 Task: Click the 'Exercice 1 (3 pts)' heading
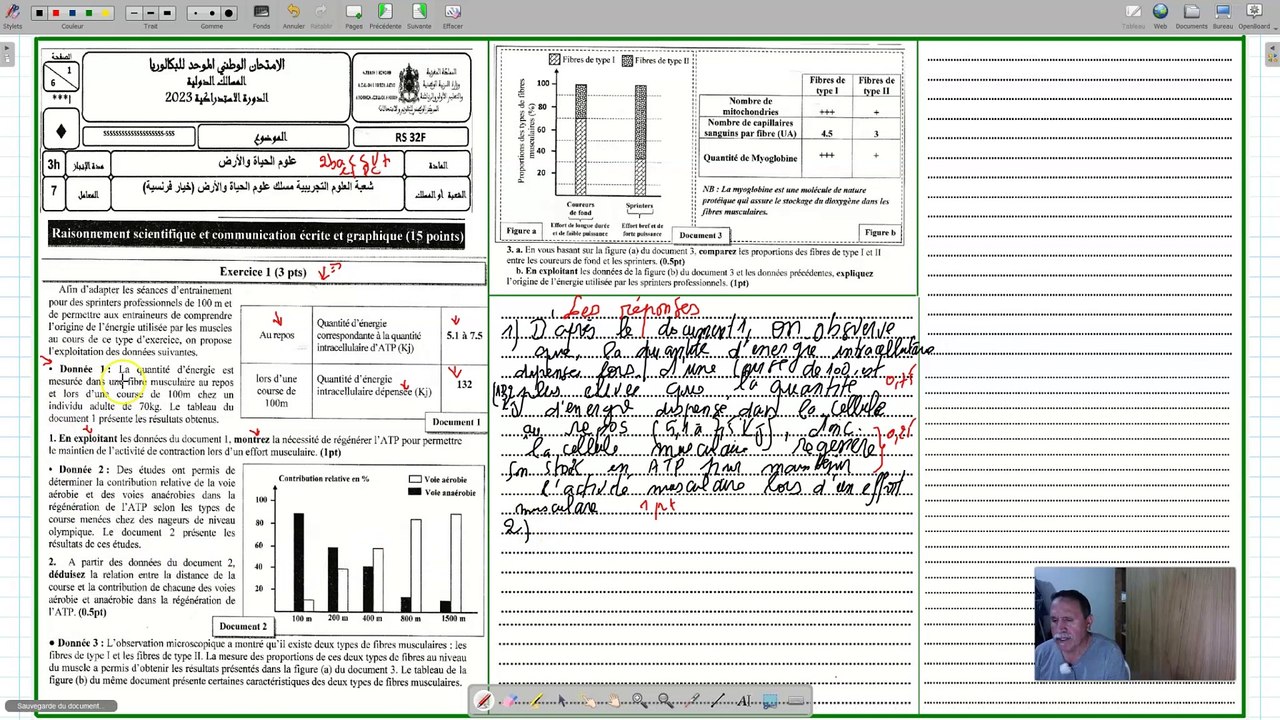[x=263, y=272]
